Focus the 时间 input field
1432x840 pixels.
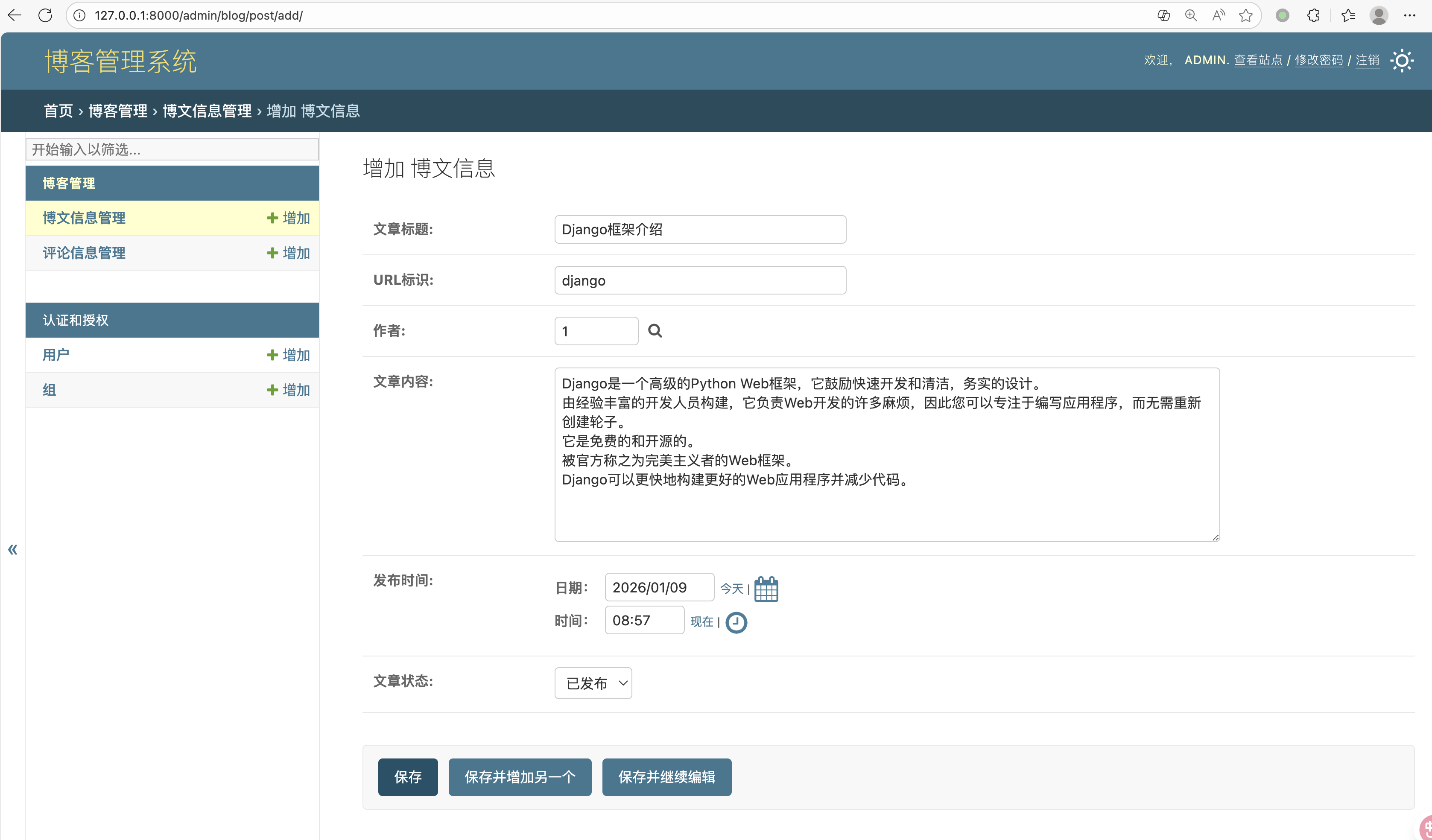click(x=644, y=620)
